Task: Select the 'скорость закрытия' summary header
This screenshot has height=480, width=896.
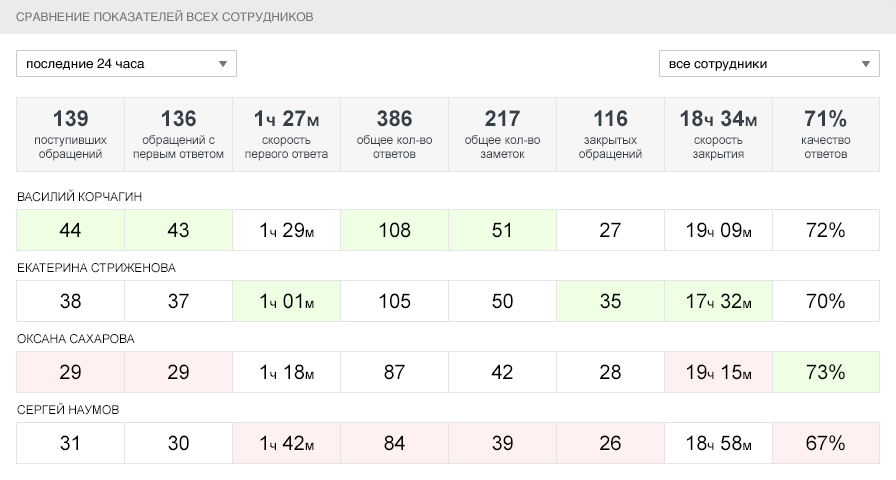Action: (718, 134)
